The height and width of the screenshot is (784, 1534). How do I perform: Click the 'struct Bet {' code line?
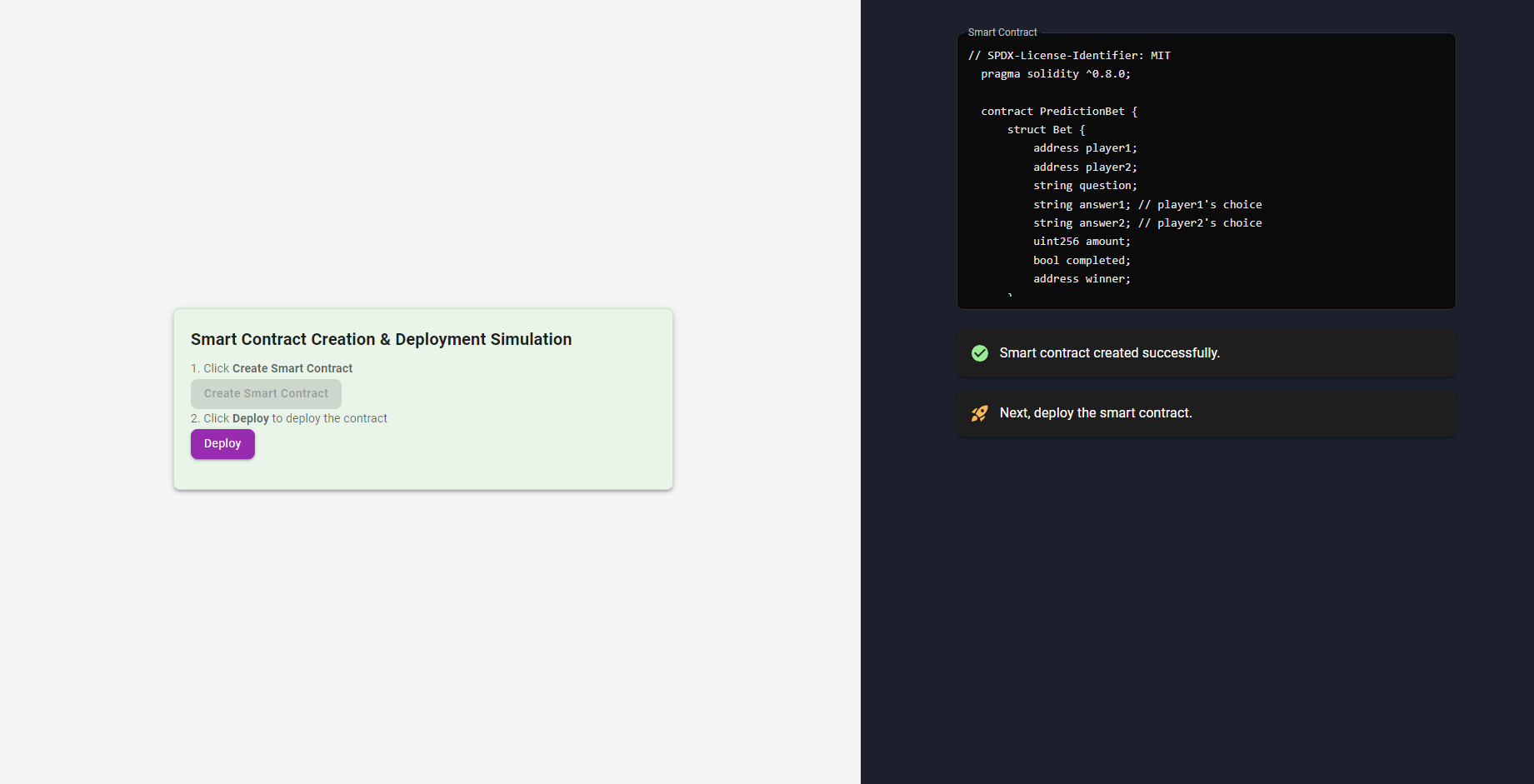click(1046, 130)
